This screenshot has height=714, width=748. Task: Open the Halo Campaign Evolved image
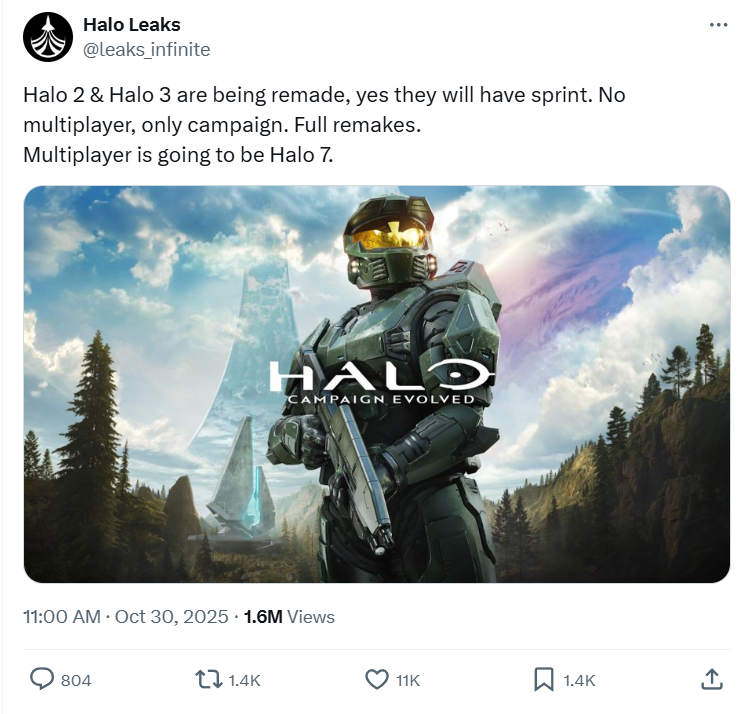(377, 384)
